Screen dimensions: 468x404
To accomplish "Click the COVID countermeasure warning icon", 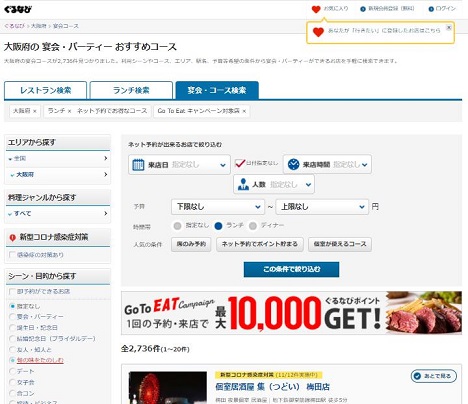I will (x=13, y=237).
